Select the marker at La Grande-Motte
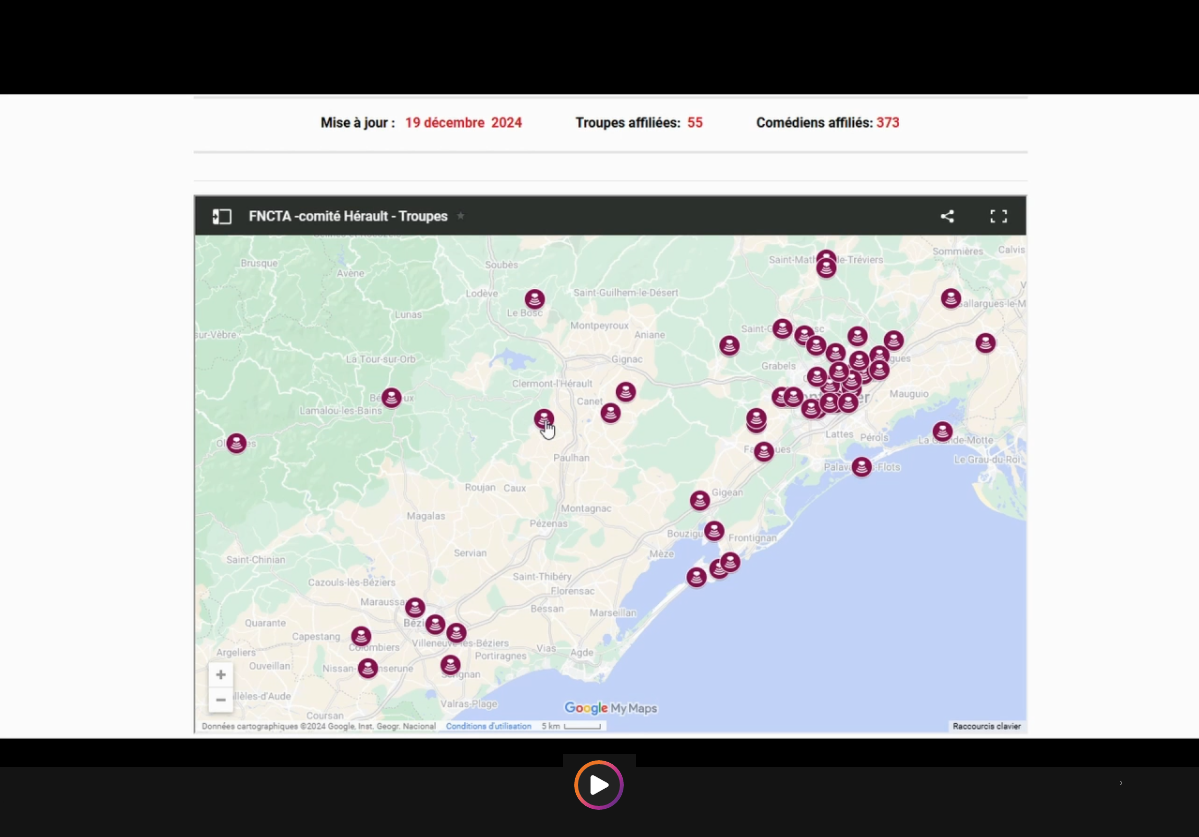The width and height of the screenshot is (1199, 837). tap(943, 432)
